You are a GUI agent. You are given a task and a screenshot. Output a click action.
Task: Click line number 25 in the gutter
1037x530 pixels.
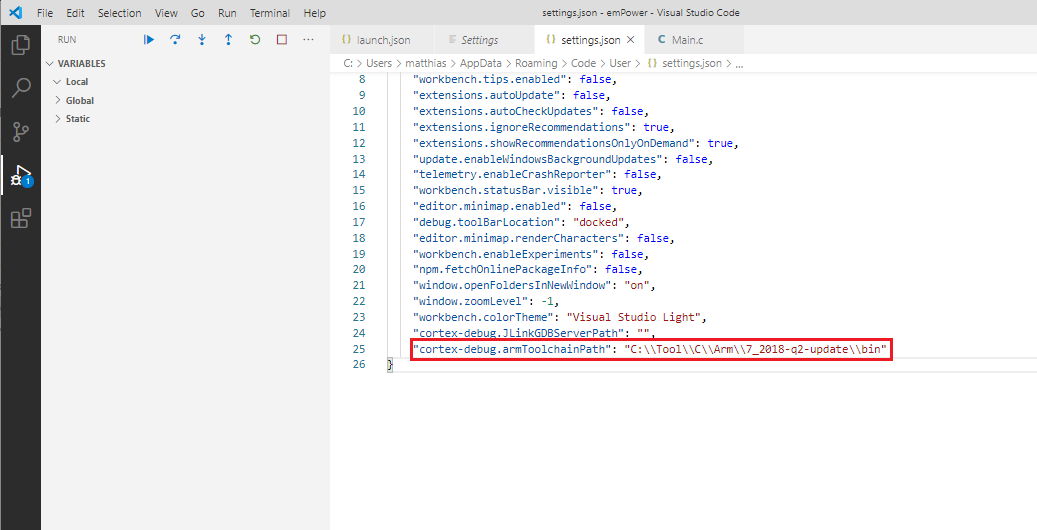[358, 349]
